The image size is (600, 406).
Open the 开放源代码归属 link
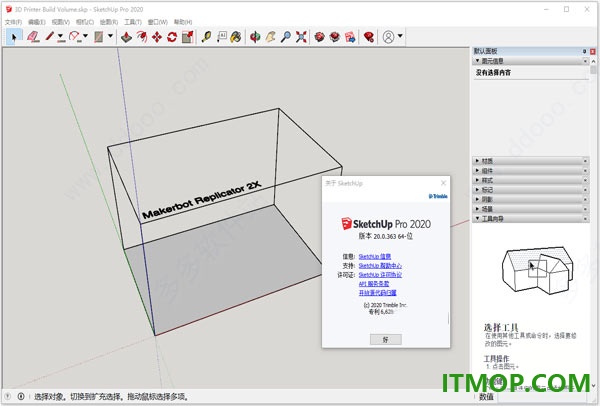[x=377, y=293]
